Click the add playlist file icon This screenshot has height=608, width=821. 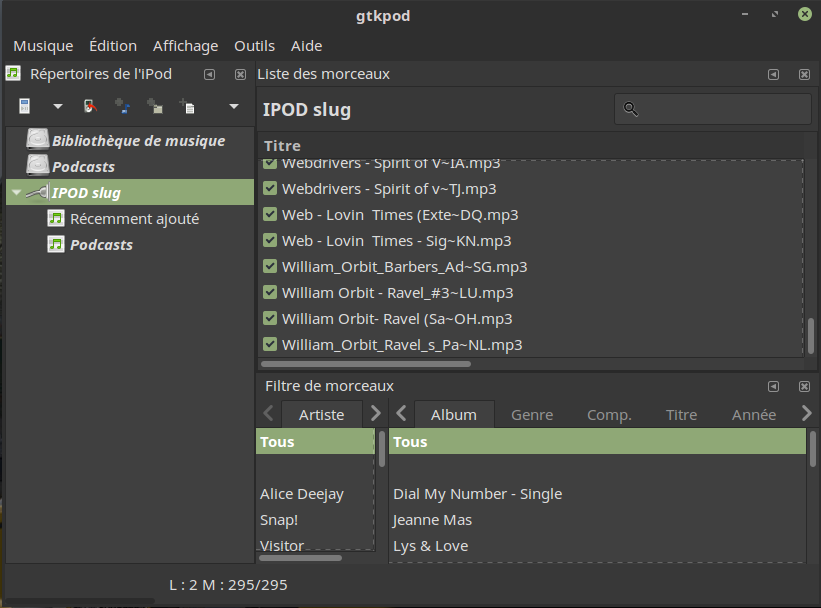(187, 106)
